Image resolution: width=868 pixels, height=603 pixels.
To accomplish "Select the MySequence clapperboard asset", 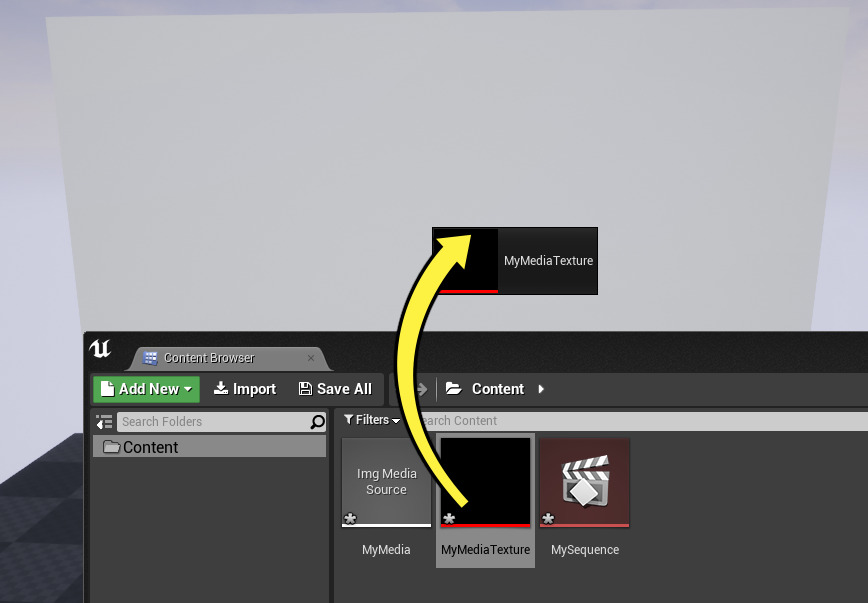I will (585, 482).
